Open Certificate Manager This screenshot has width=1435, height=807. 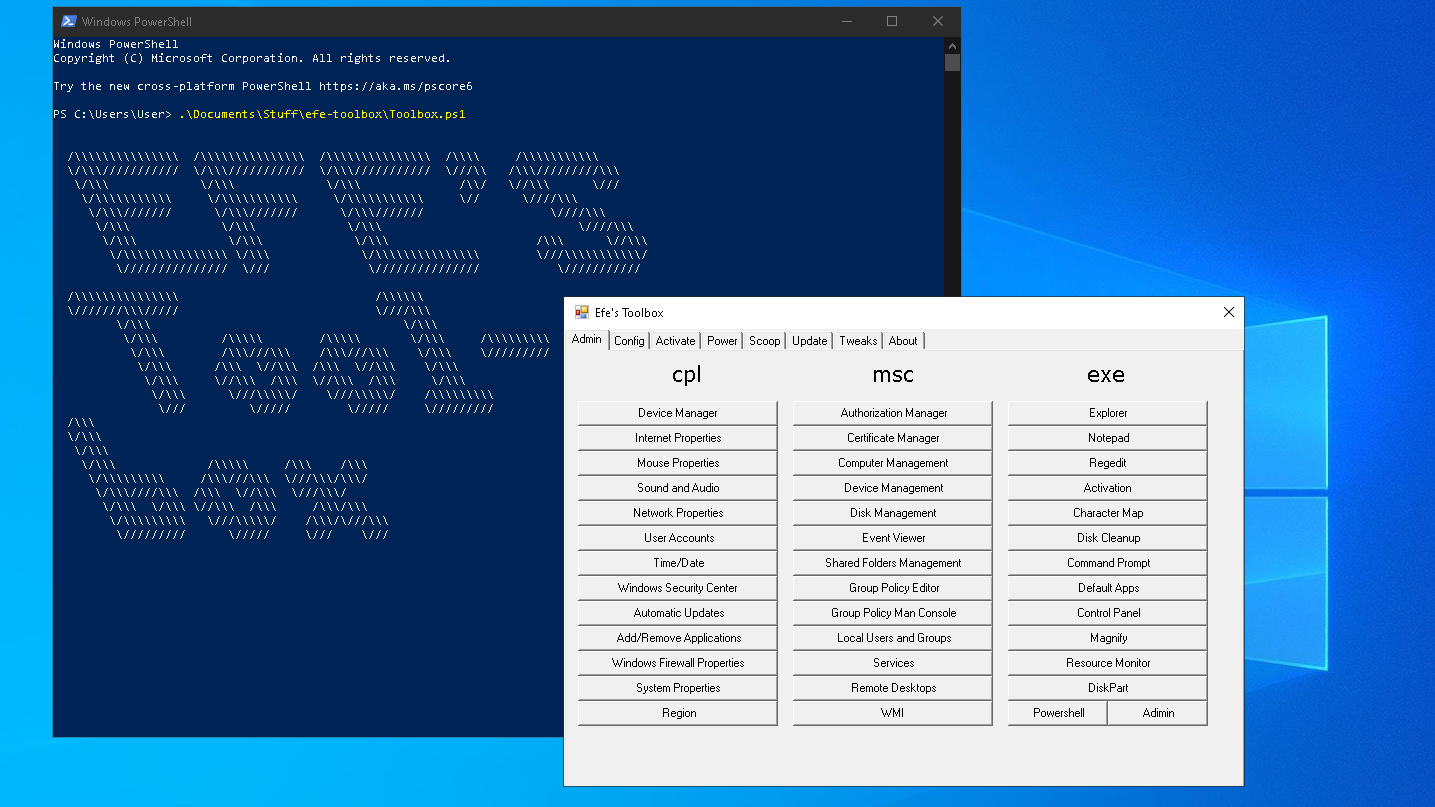click(x=893, y=438)
